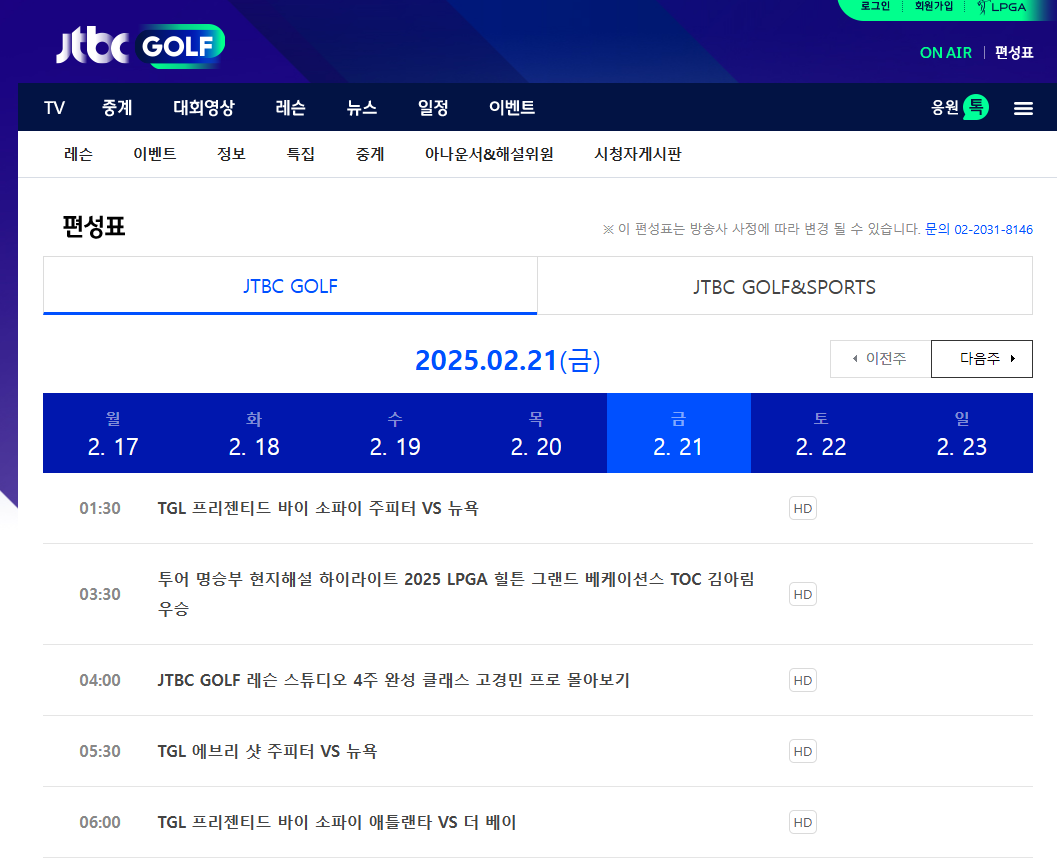Click the 05:30 time entry

100,751
